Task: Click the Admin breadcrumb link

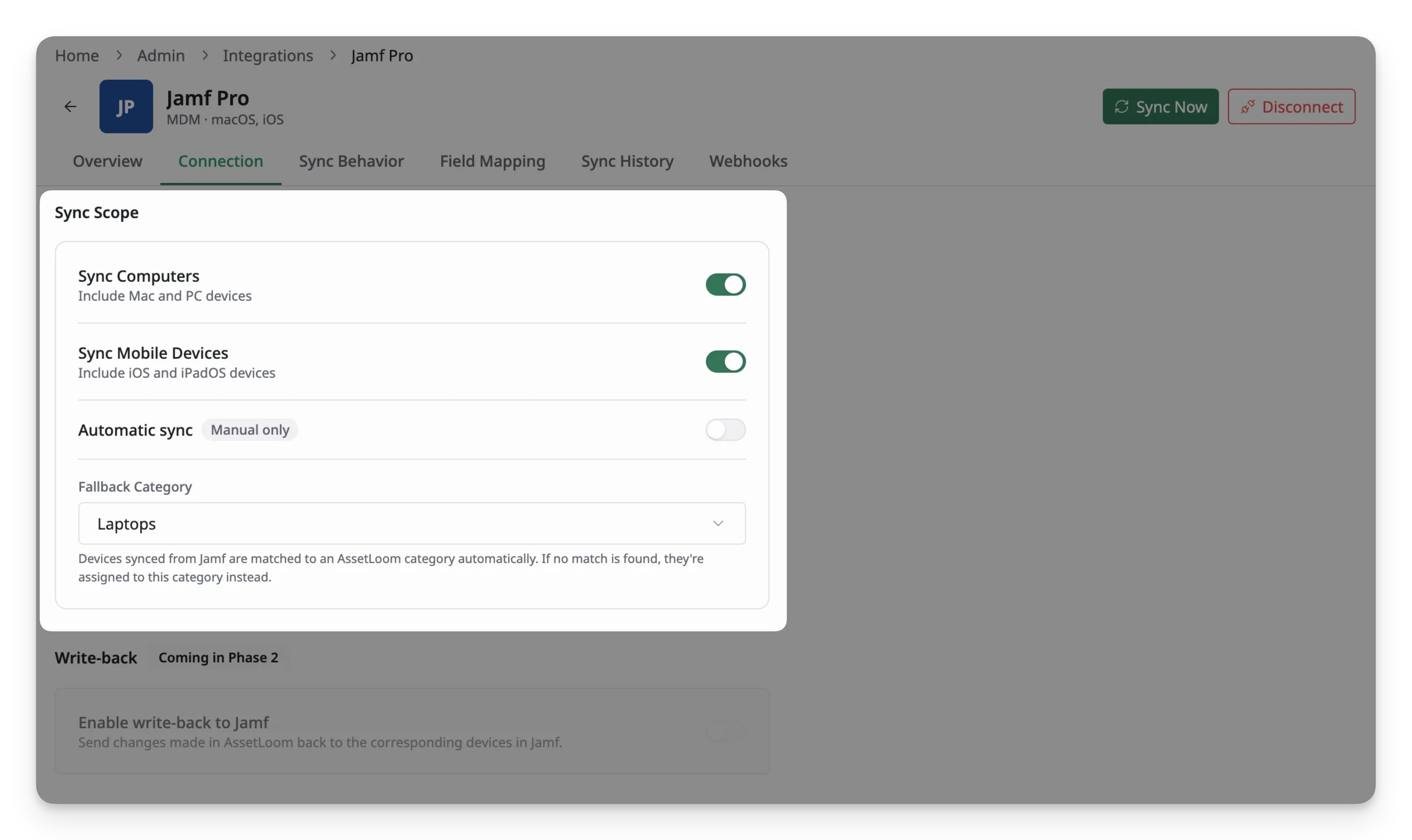Action: pos(161,55)
